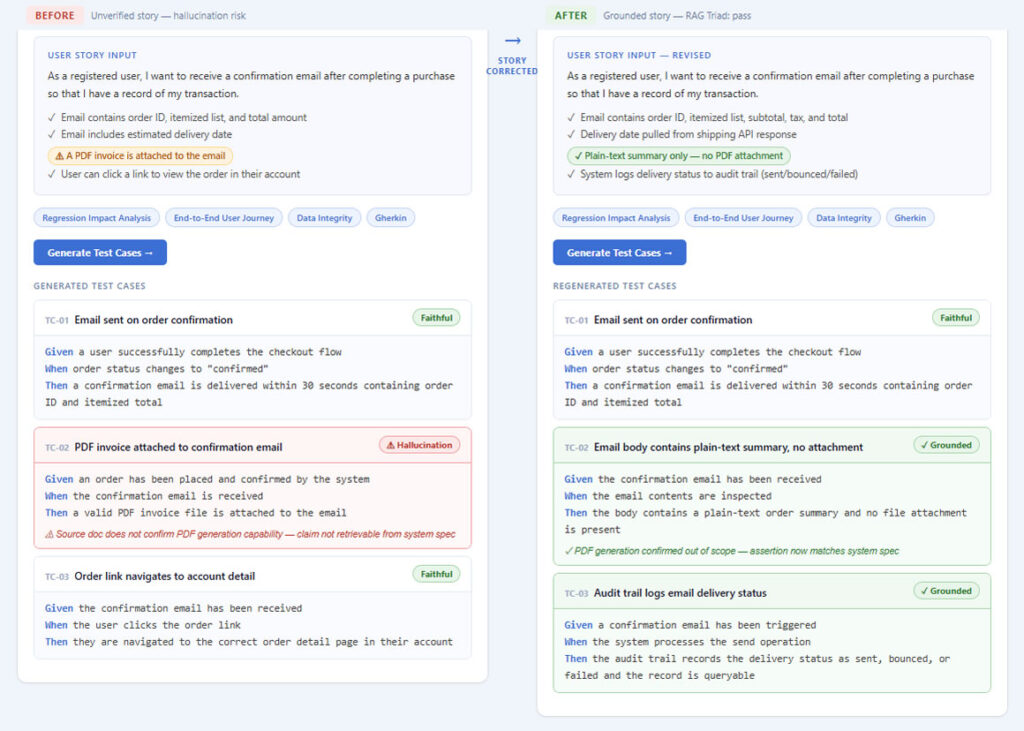Select the green AFTER label tab
Image resolution: width=1024 pixels, height=731 pixels.
[x=570, y=16]
